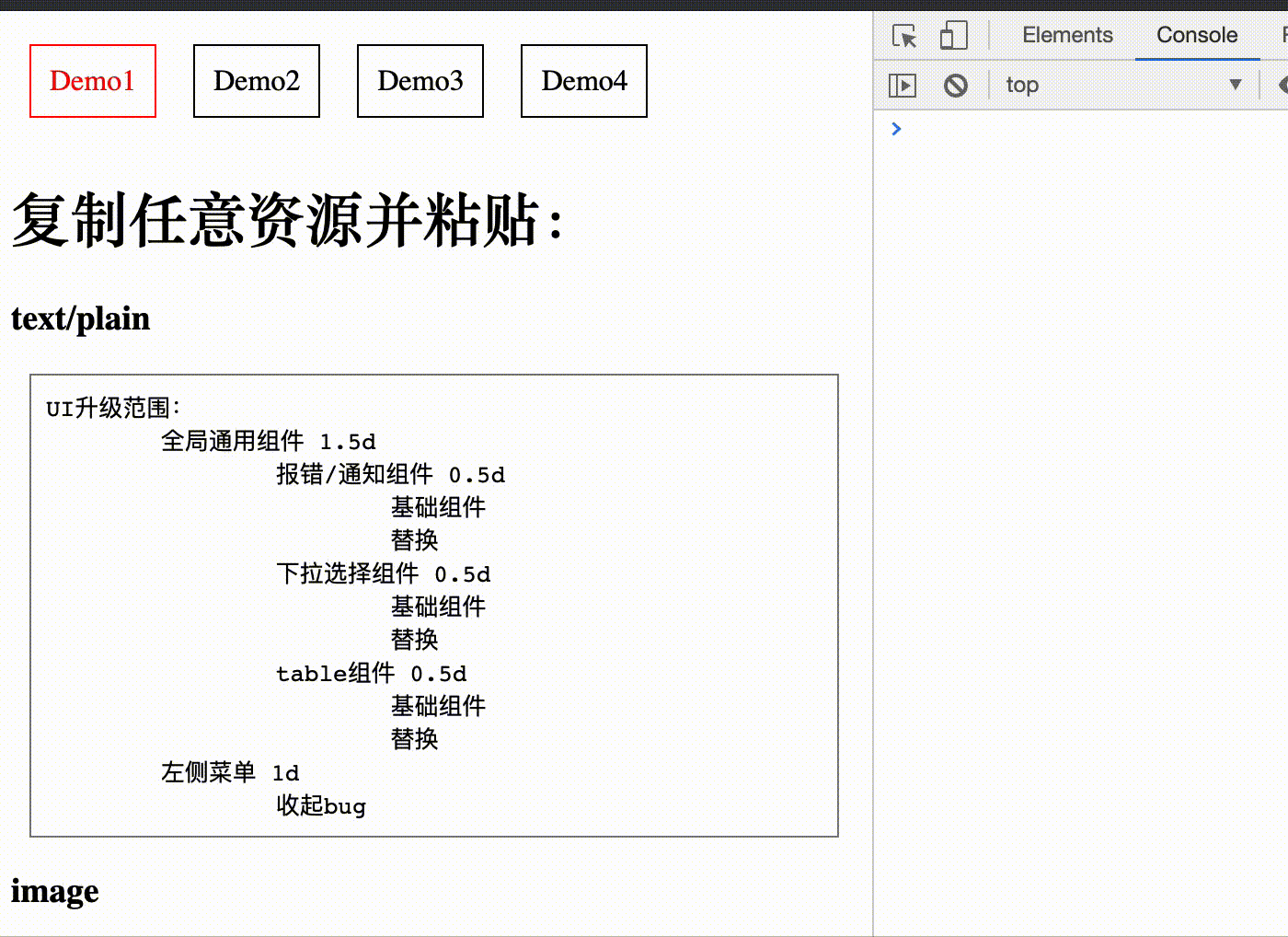Click the console prompt to enter a command
This screenshot has height=937, width=1288.
click(x=1012, y=129)
